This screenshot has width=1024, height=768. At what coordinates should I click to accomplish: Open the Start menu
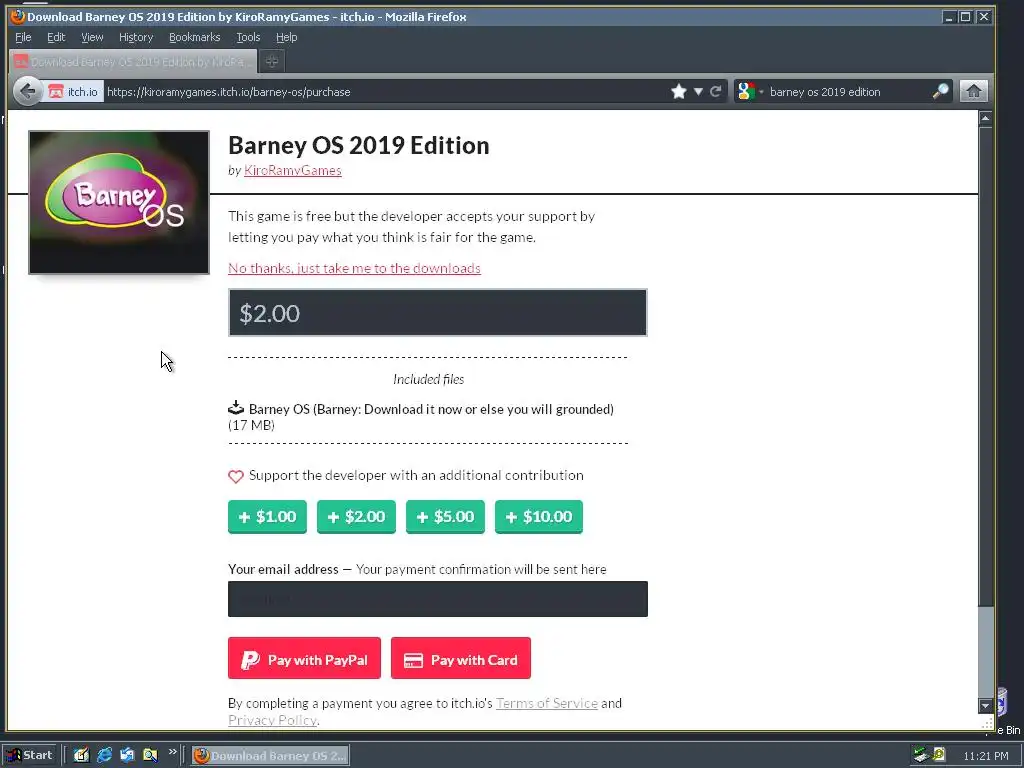pyautogui.click(x=30, y=755)
